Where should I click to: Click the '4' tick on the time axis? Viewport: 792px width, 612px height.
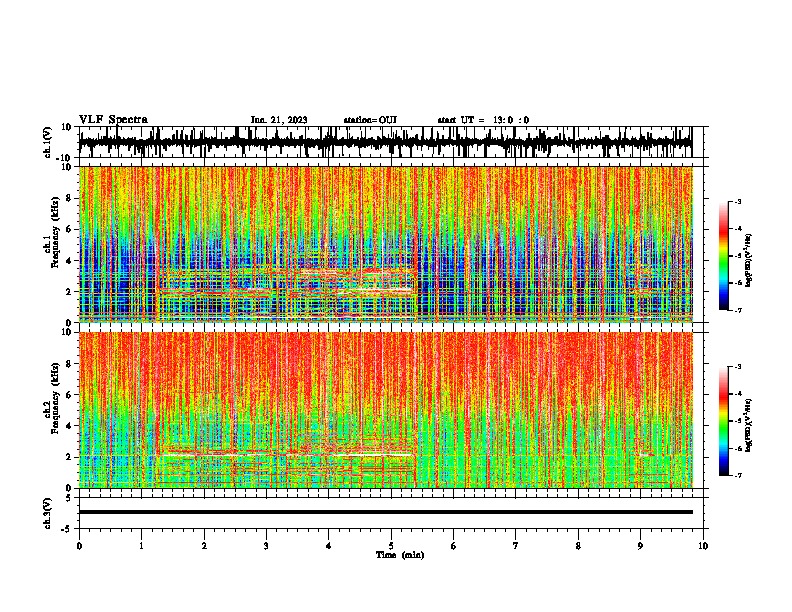(328, 546)
